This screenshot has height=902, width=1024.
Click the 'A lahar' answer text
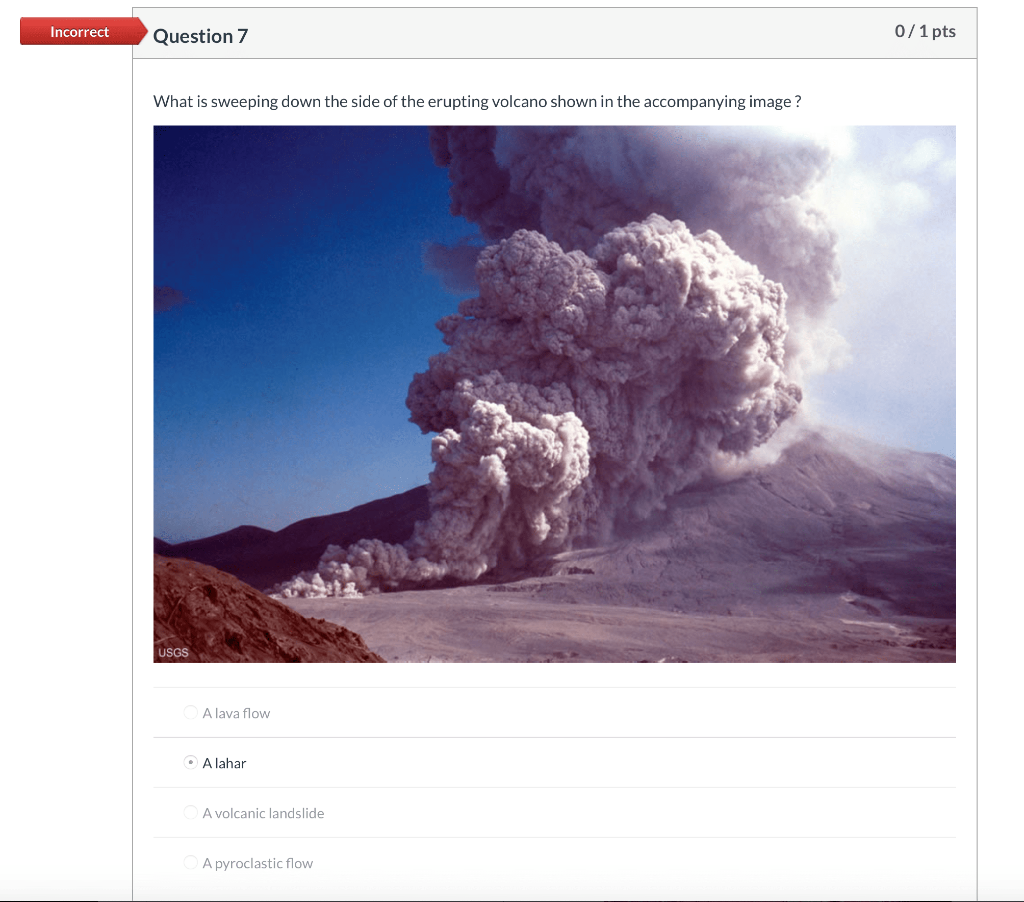pos(224,763)
